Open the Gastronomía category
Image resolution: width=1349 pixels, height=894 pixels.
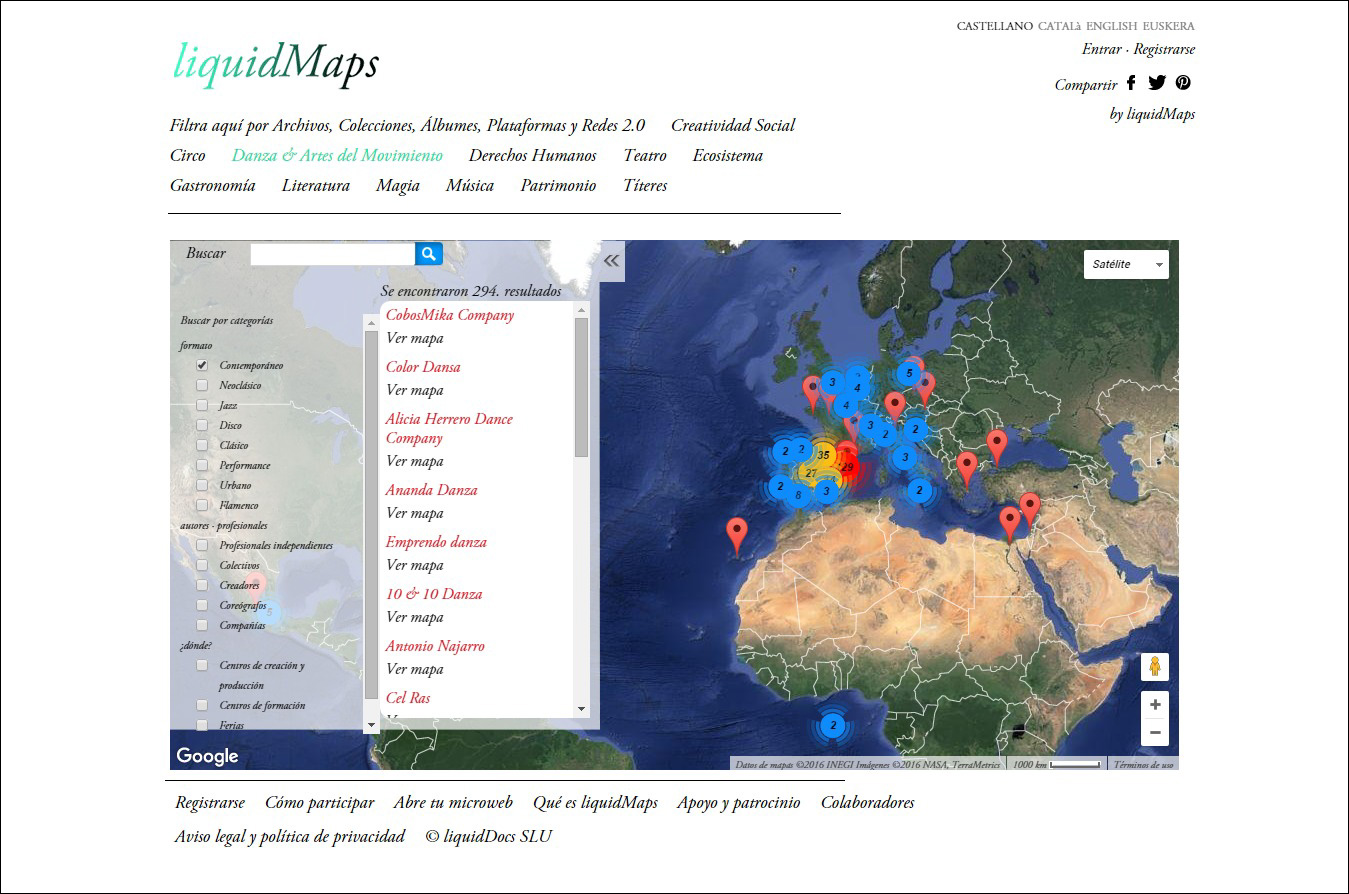coord(212,185)
